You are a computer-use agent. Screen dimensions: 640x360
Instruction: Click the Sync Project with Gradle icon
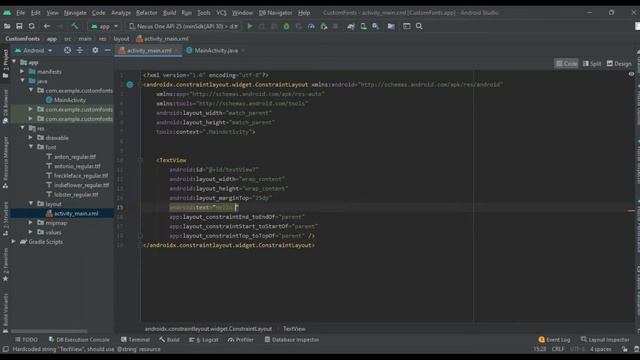351,26
